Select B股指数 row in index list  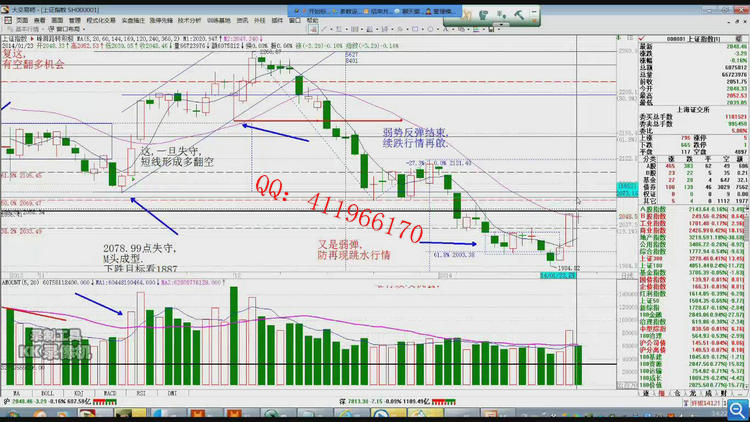coord(692,216)
